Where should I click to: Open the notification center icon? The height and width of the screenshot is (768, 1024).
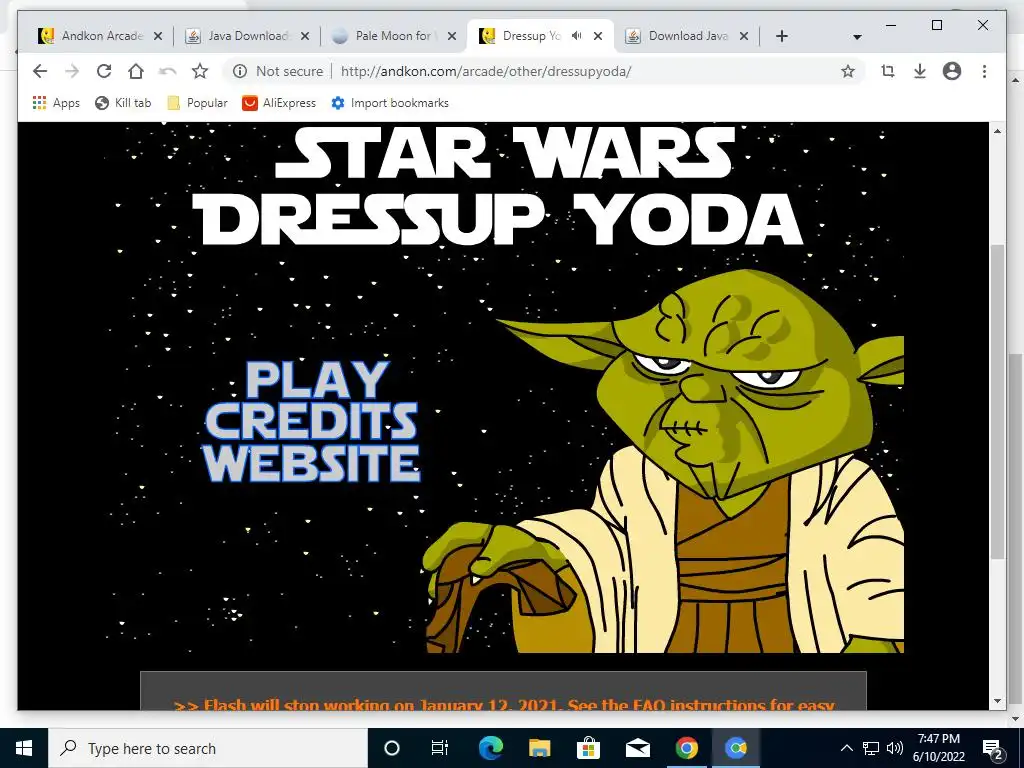point(993,748)
